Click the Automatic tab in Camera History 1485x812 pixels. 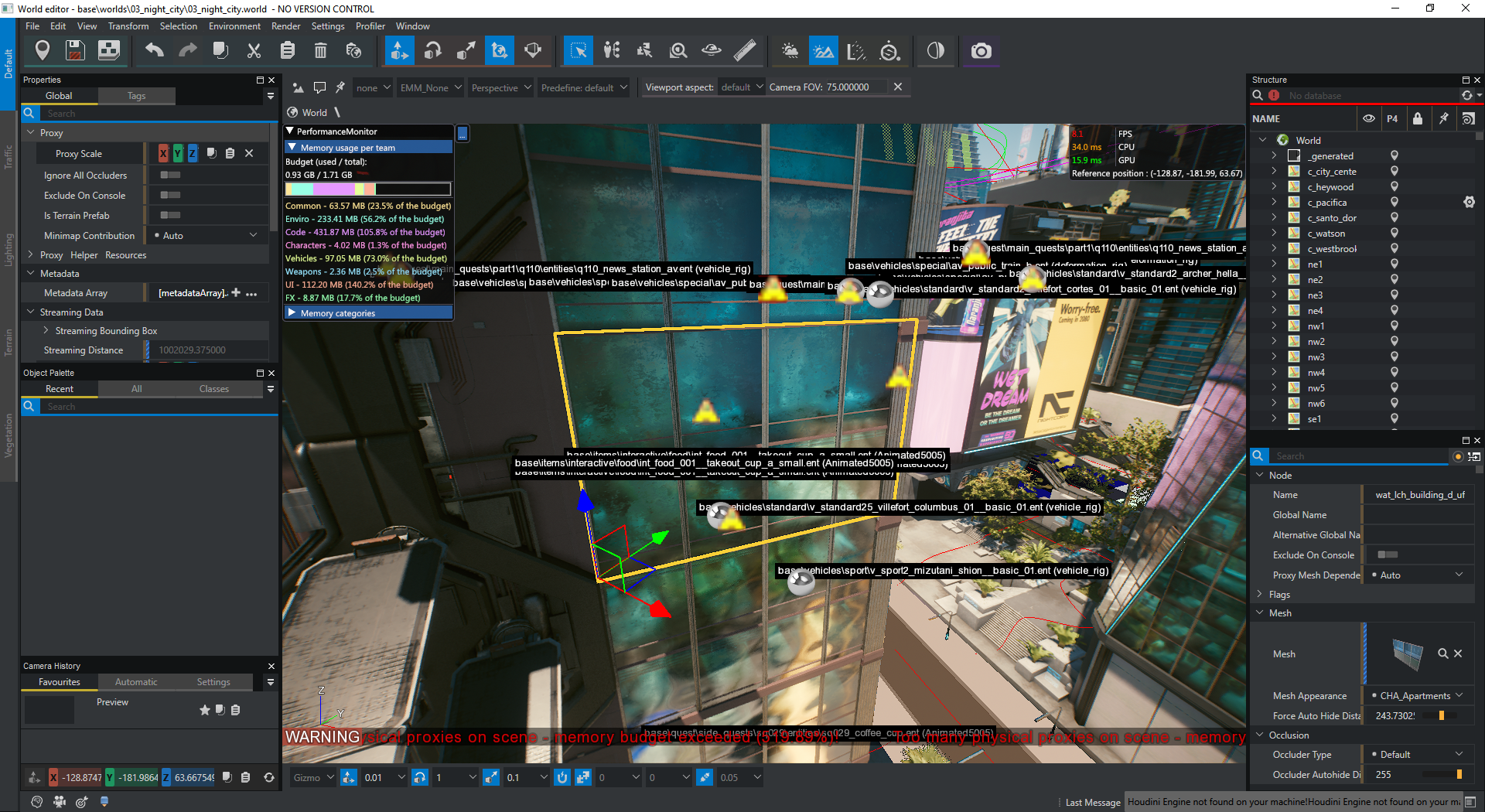136,682
